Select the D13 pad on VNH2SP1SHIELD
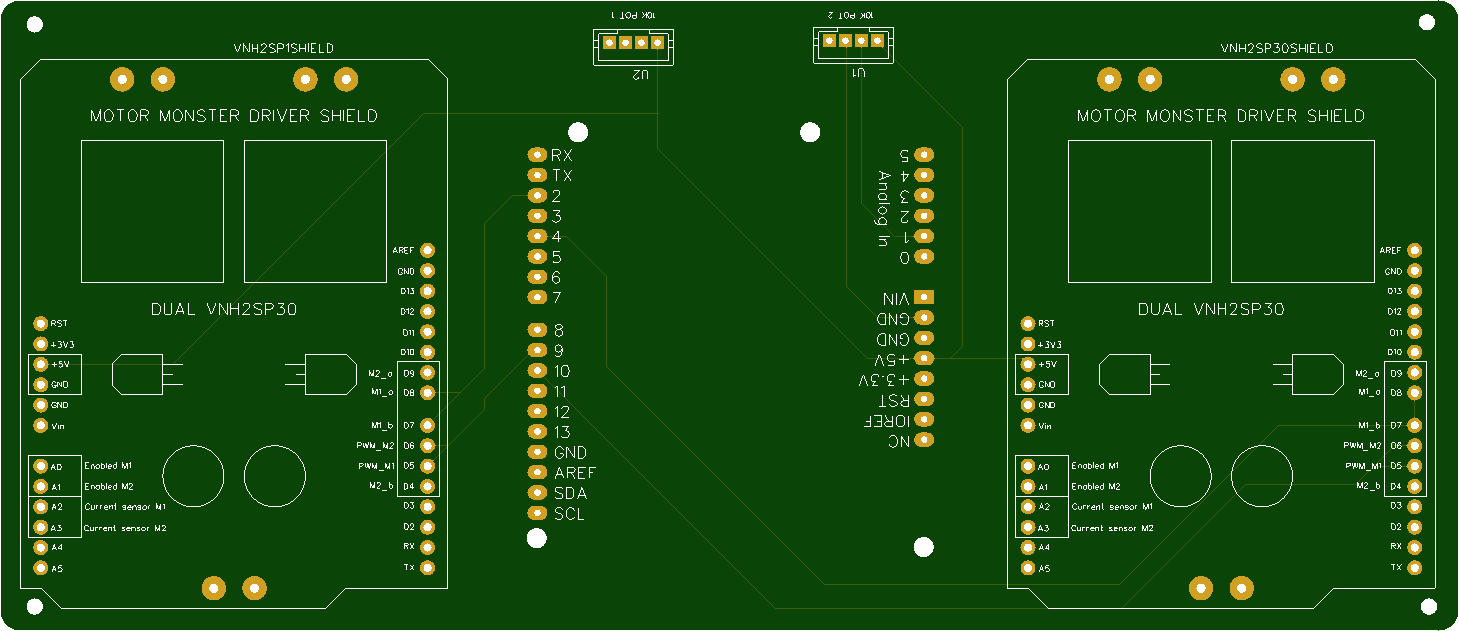The height and width of the screenshot is (631, 1459). point(428,291)
